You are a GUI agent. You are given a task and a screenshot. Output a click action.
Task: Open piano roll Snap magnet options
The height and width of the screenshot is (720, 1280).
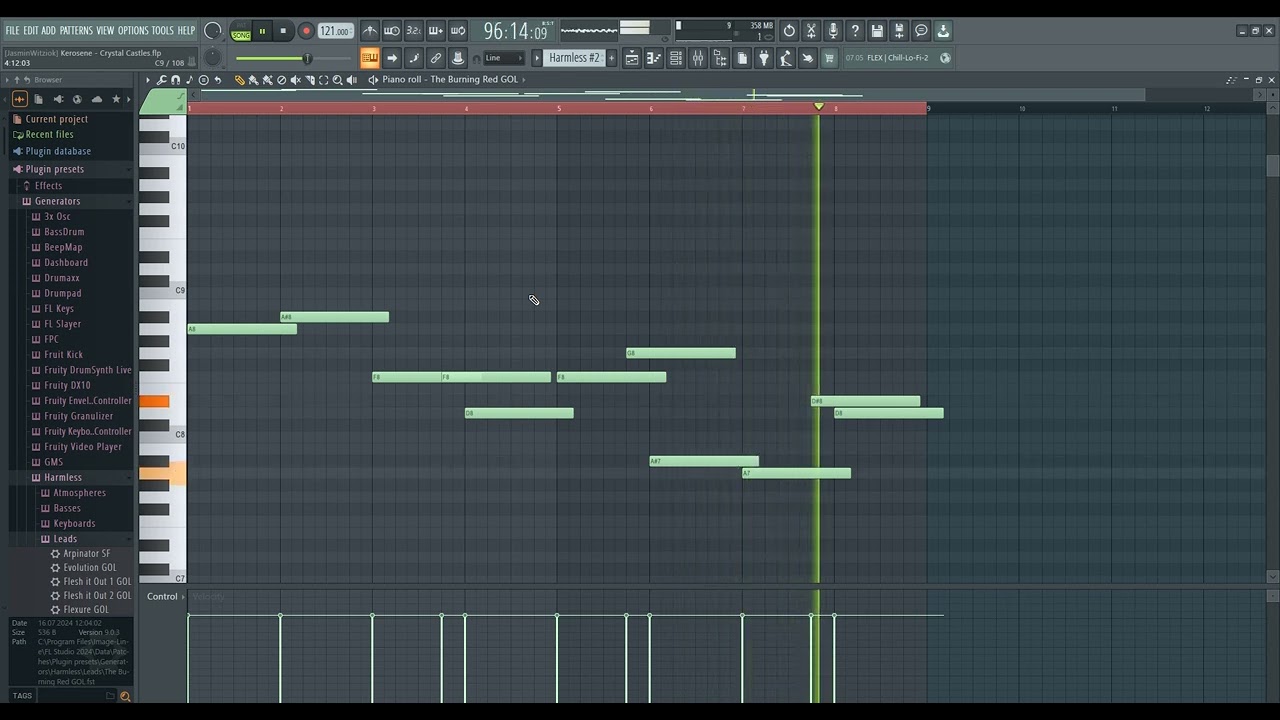[175, 80]
